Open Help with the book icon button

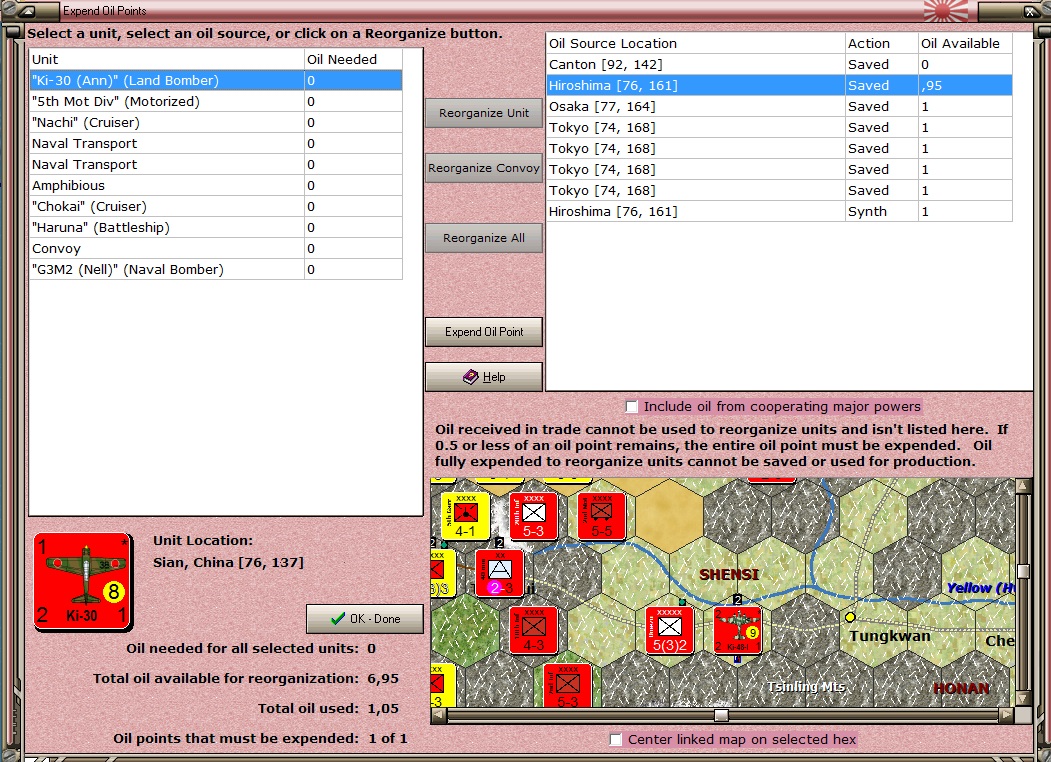484,377
